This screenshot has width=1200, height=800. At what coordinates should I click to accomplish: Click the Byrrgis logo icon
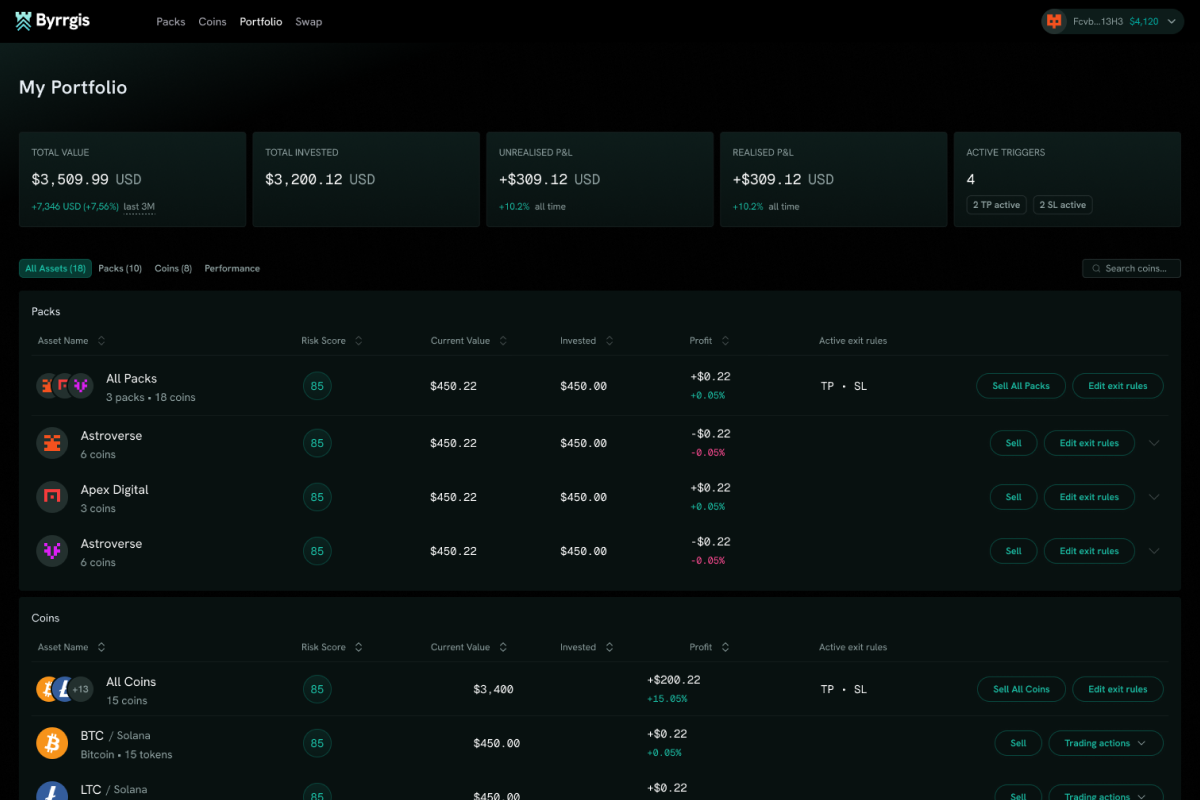pos(24,21)
